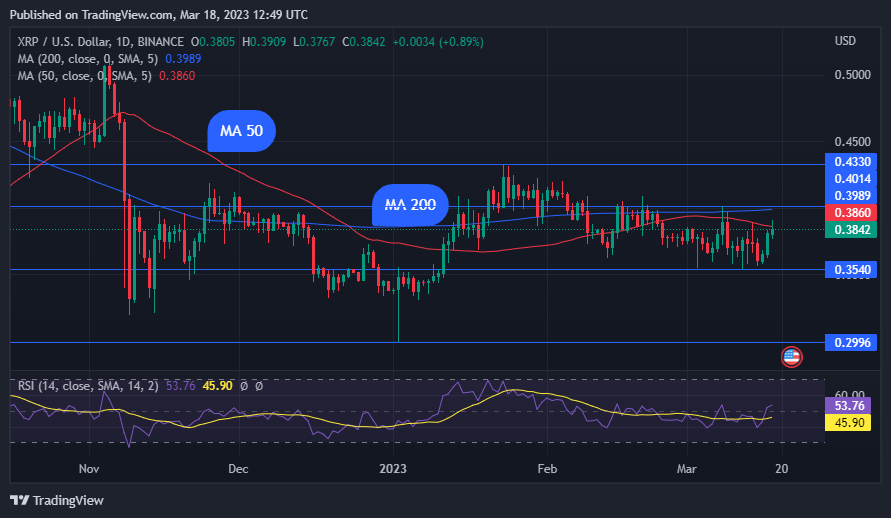Click the Nov date on the time axis

click(89, 469)
